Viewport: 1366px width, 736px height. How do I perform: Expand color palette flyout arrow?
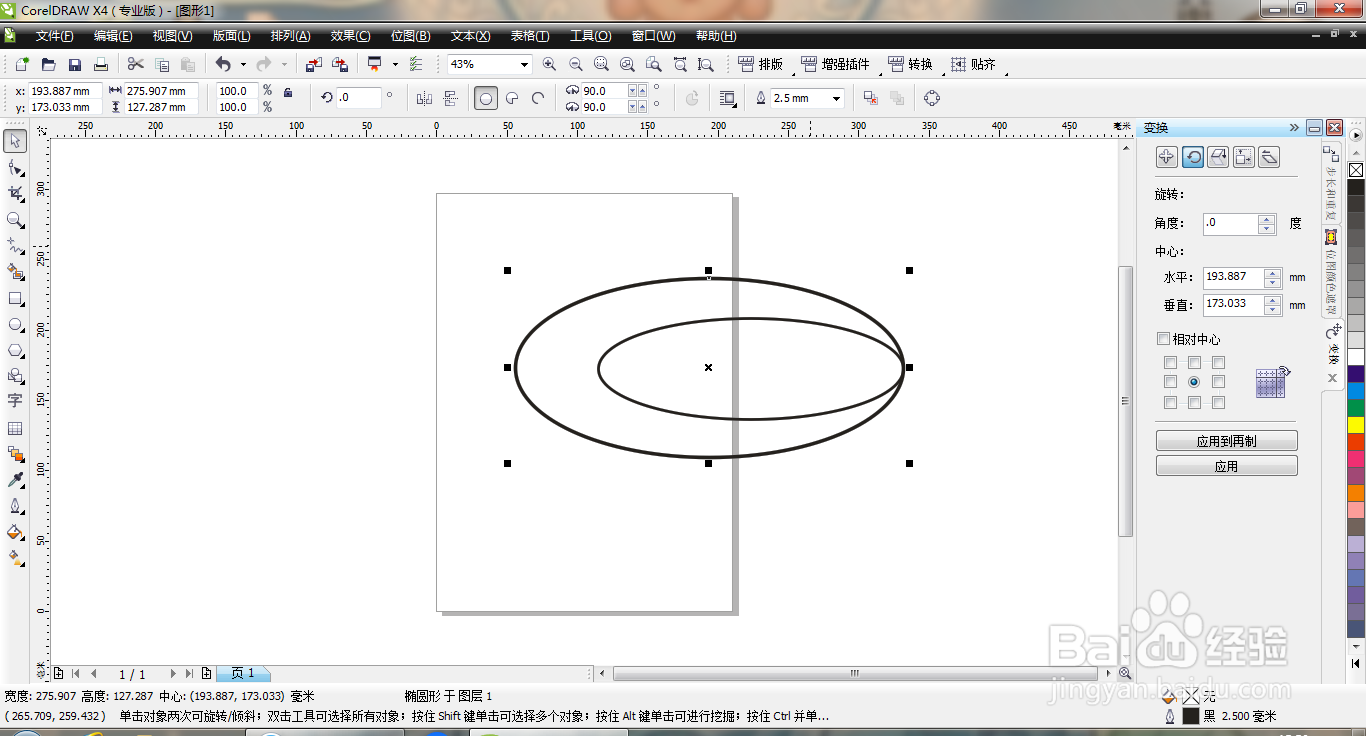point(1356,134)
